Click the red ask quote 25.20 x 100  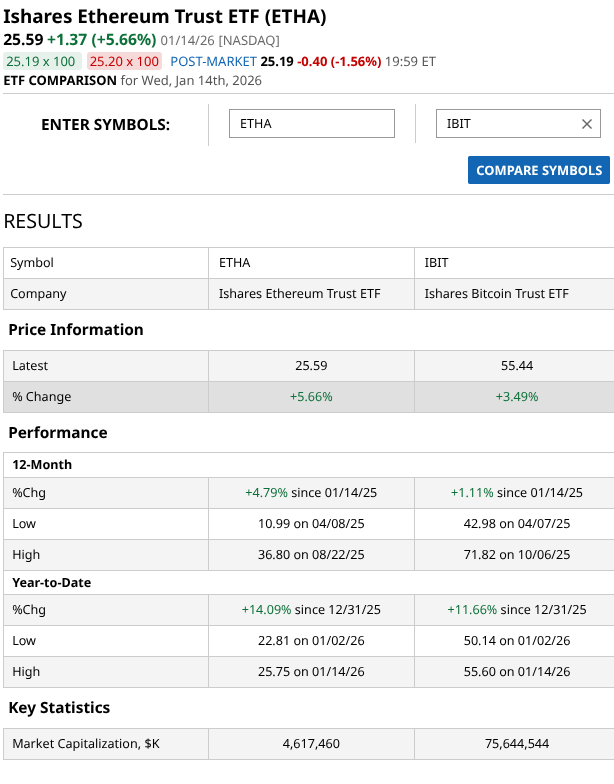pos(124,61)
